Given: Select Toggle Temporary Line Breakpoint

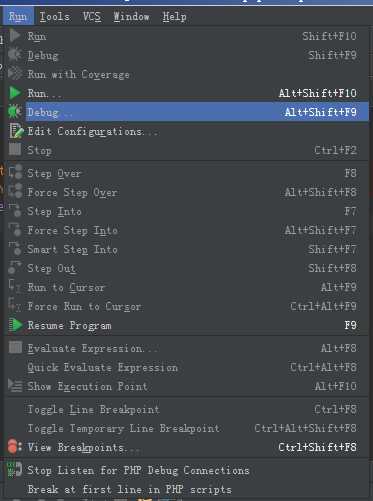Looking at the screenshot, I should pos(188,428).
